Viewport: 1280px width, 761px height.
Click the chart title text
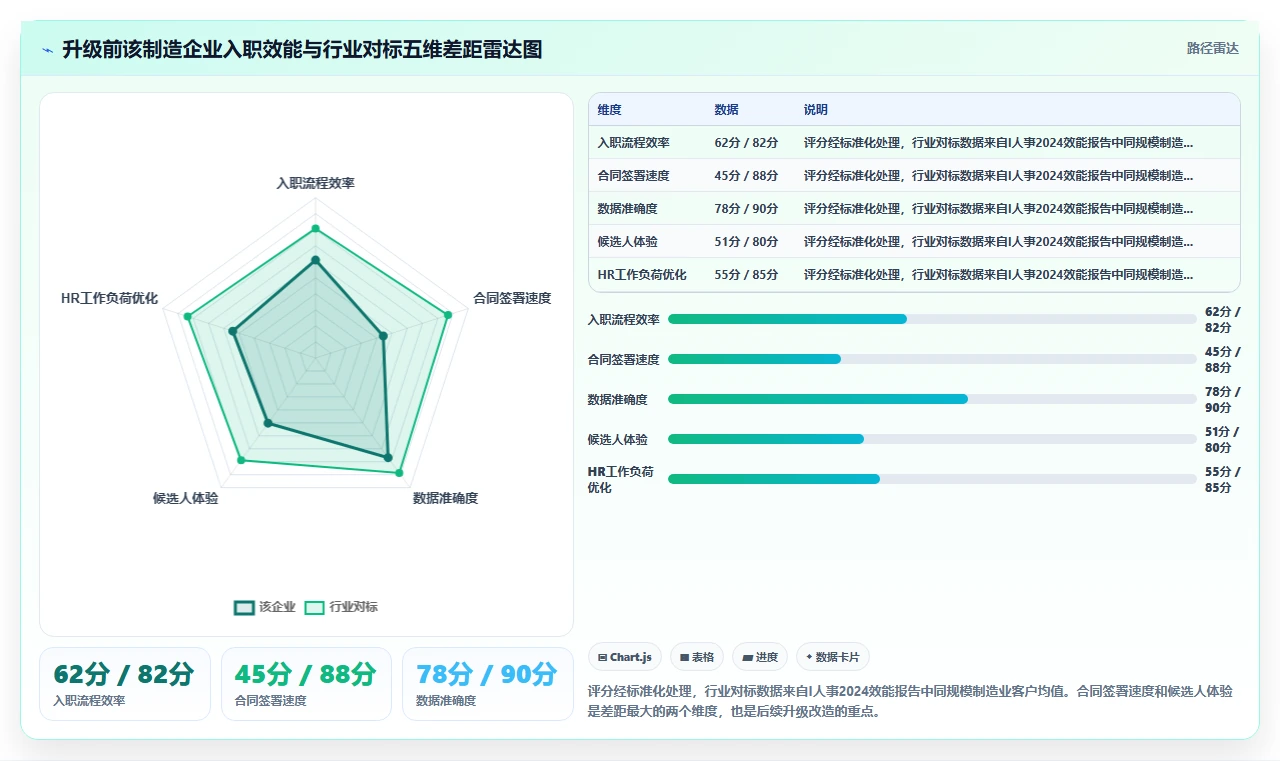tap(302, 49)
